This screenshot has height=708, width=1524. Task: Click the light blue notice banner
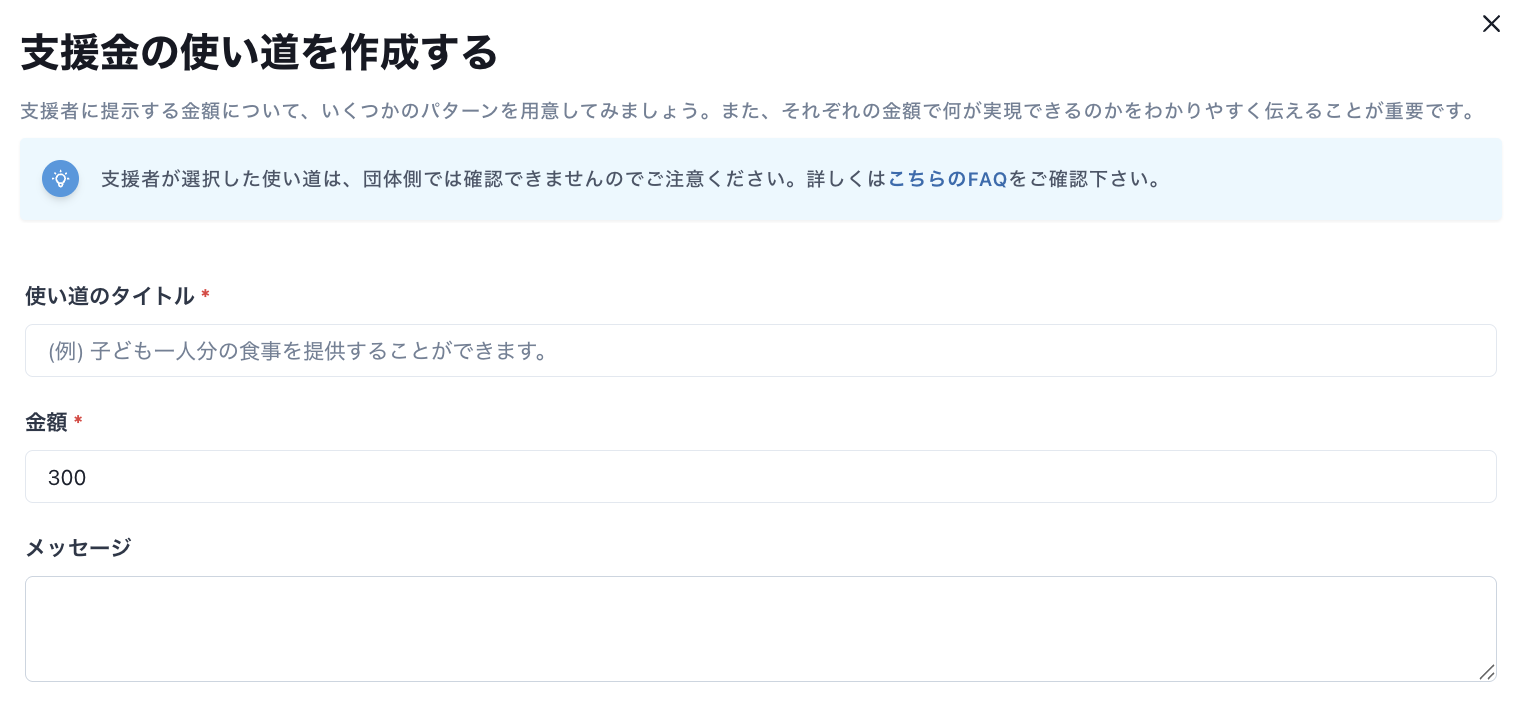pyautogui.click(x=760, y=179)
